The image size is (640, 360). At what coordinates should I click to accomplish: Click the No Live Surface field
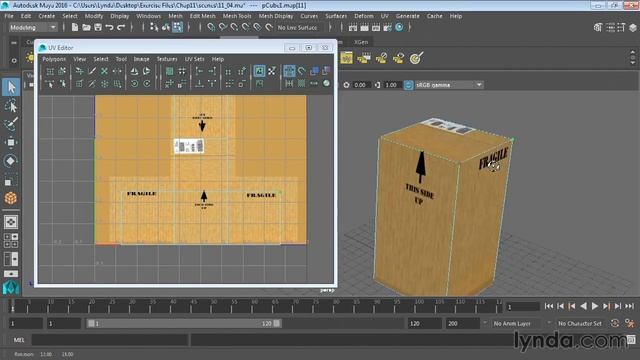(x=298, y=27)
